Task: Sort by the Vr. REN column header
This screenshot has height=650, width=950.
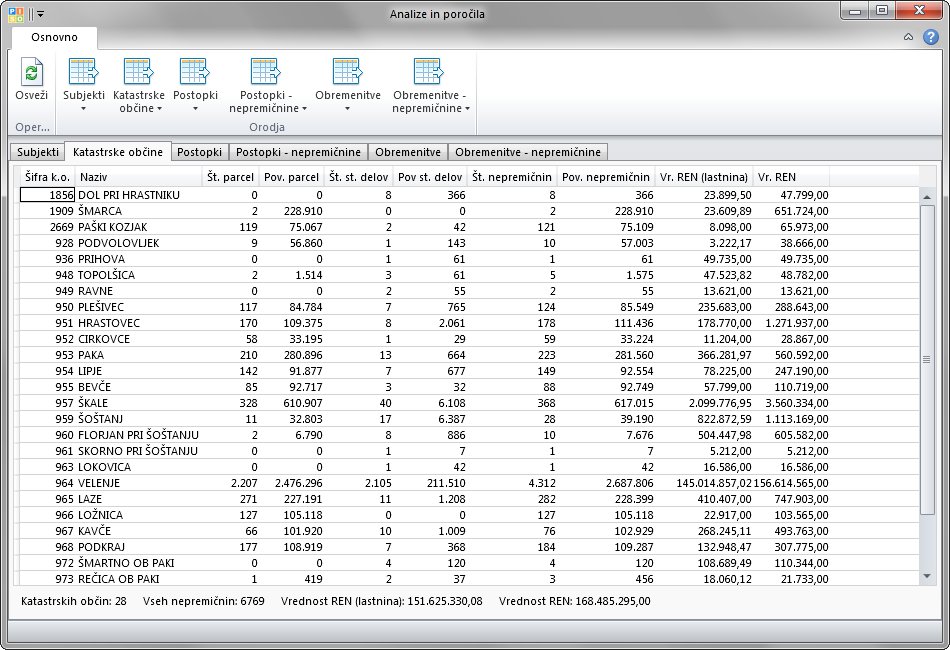Action: click(x=791, y=177)
